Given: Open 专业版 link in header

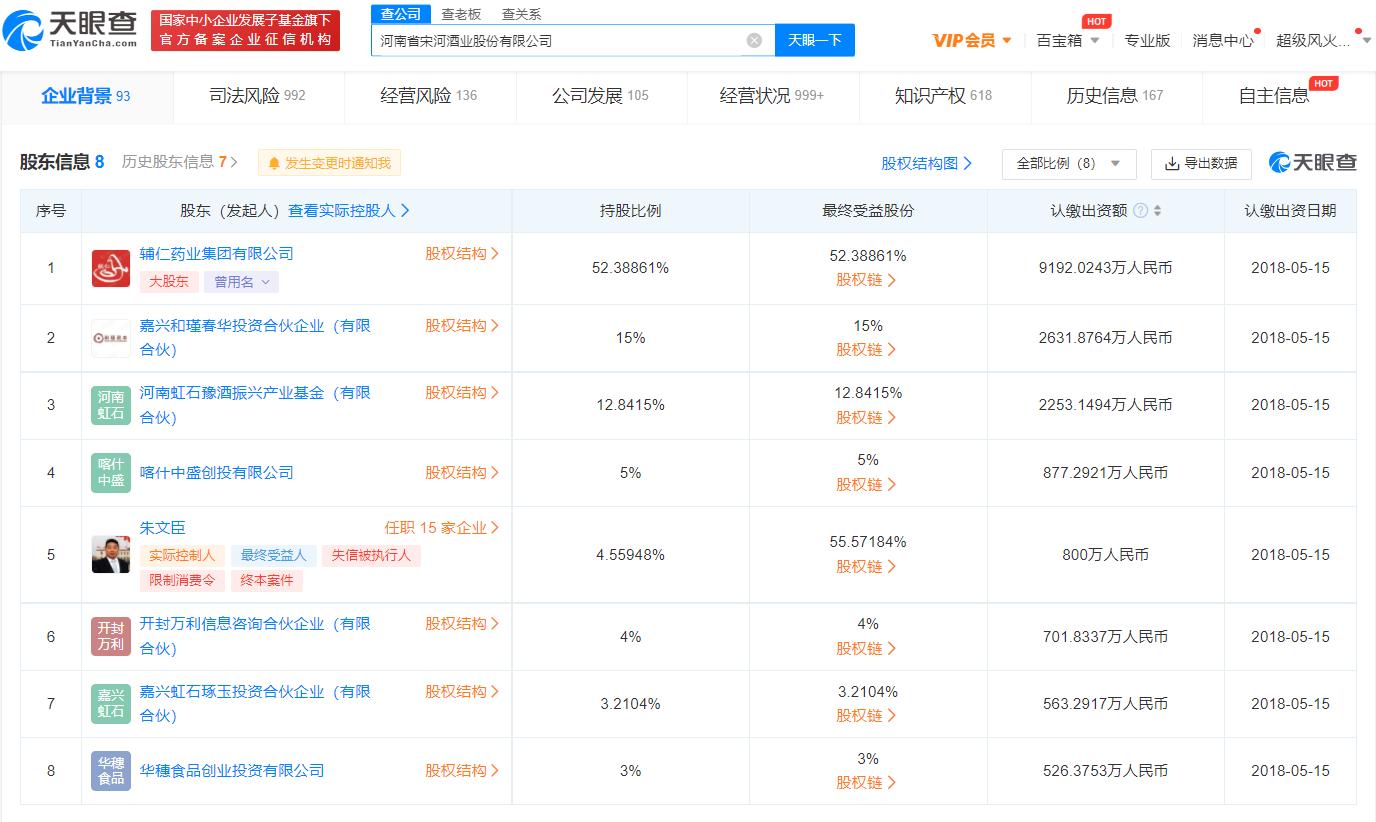Looking at the screenshot, I should pos(1147,40).
